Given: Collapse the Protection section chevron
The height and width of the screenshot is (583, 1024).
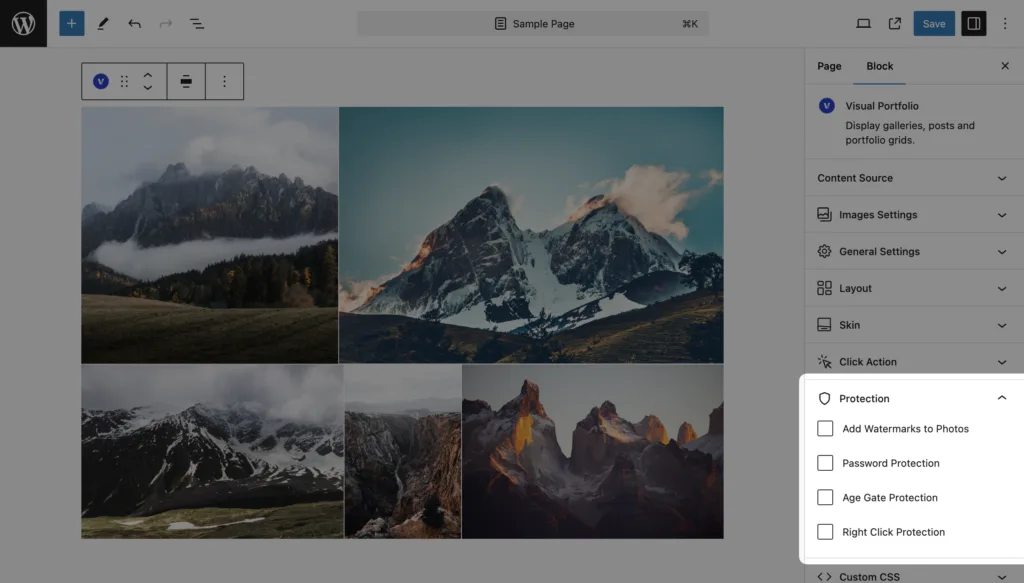Looking at the screenshot, I should [1002, 398].
